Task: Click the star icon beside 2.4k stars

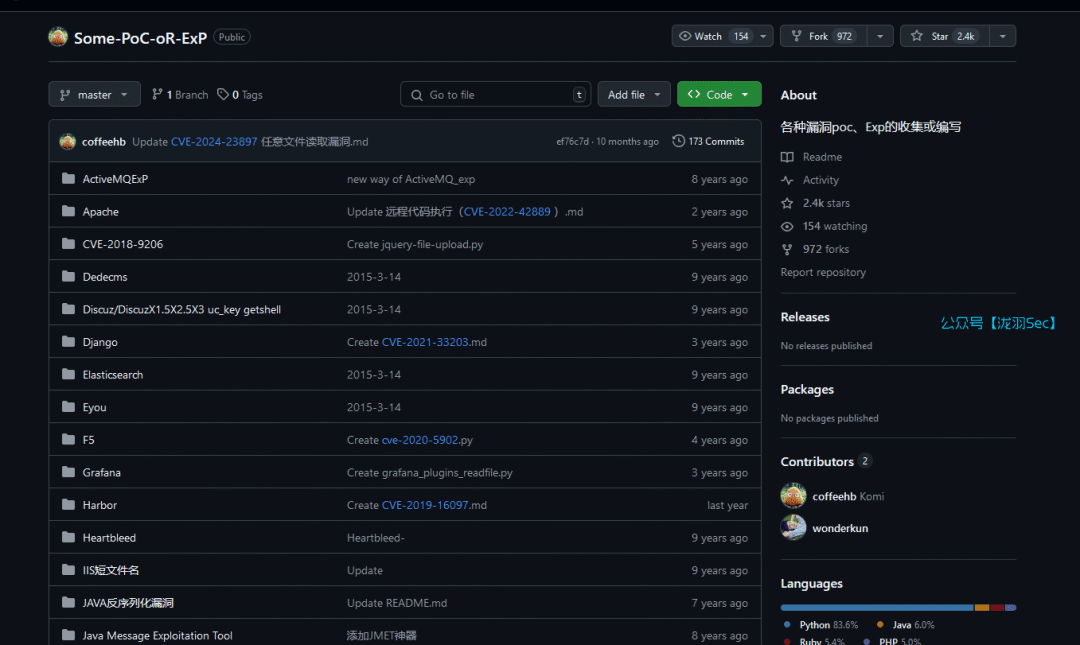Action: 787,203
